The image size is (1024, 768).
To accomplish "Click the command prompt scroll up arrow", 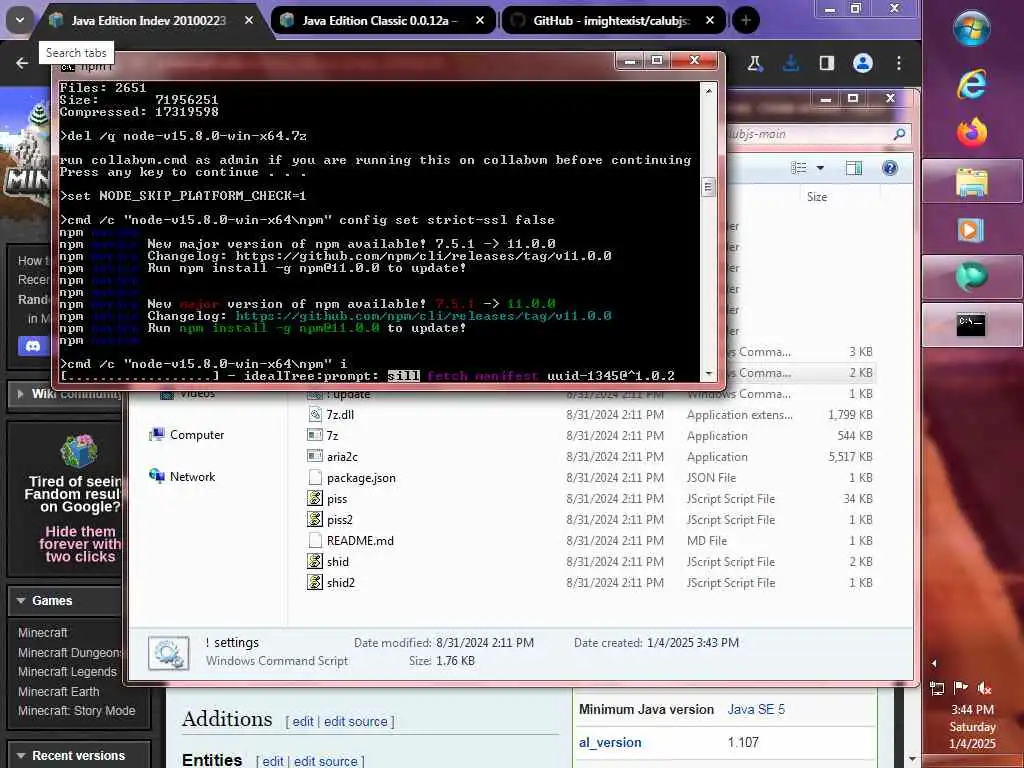I will (x=709, y=91).
